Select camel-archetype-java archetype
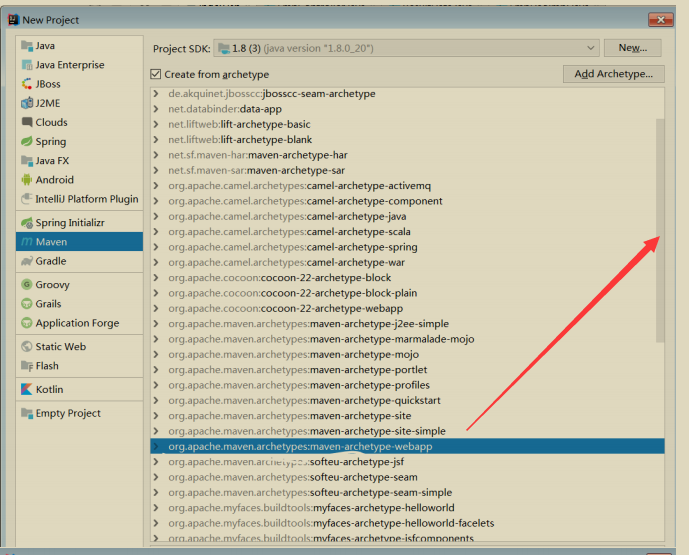 coord(407,216)
